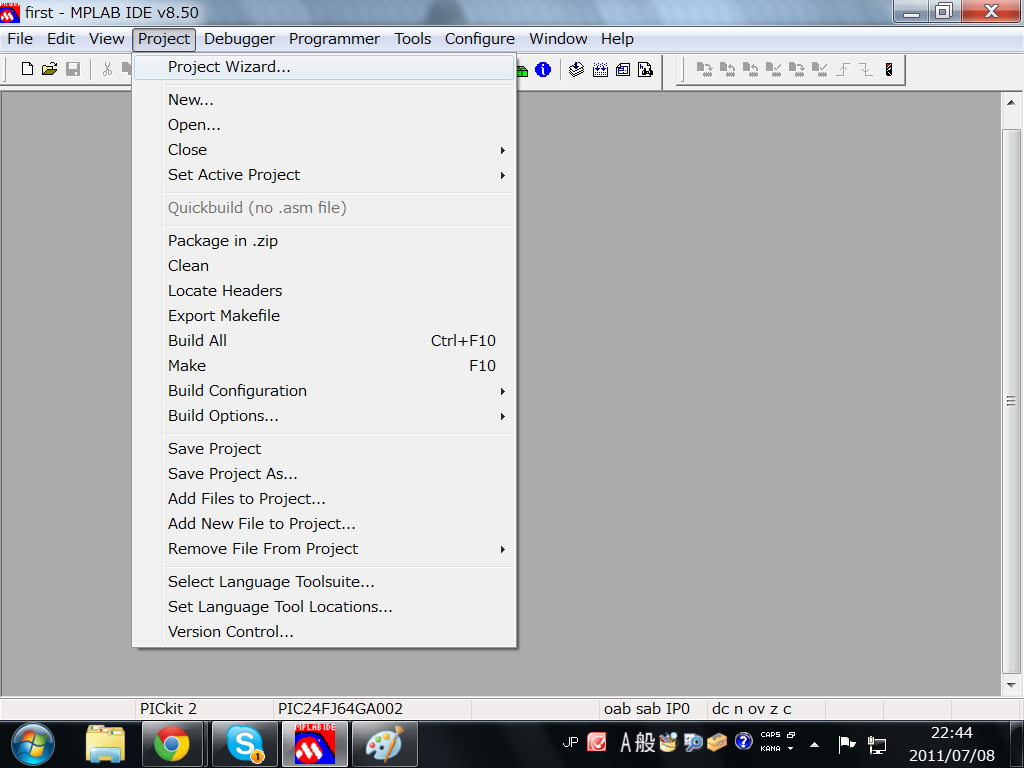
Task: Switch to Google Chrome in taskbar
Action: [x=172, y=744]
